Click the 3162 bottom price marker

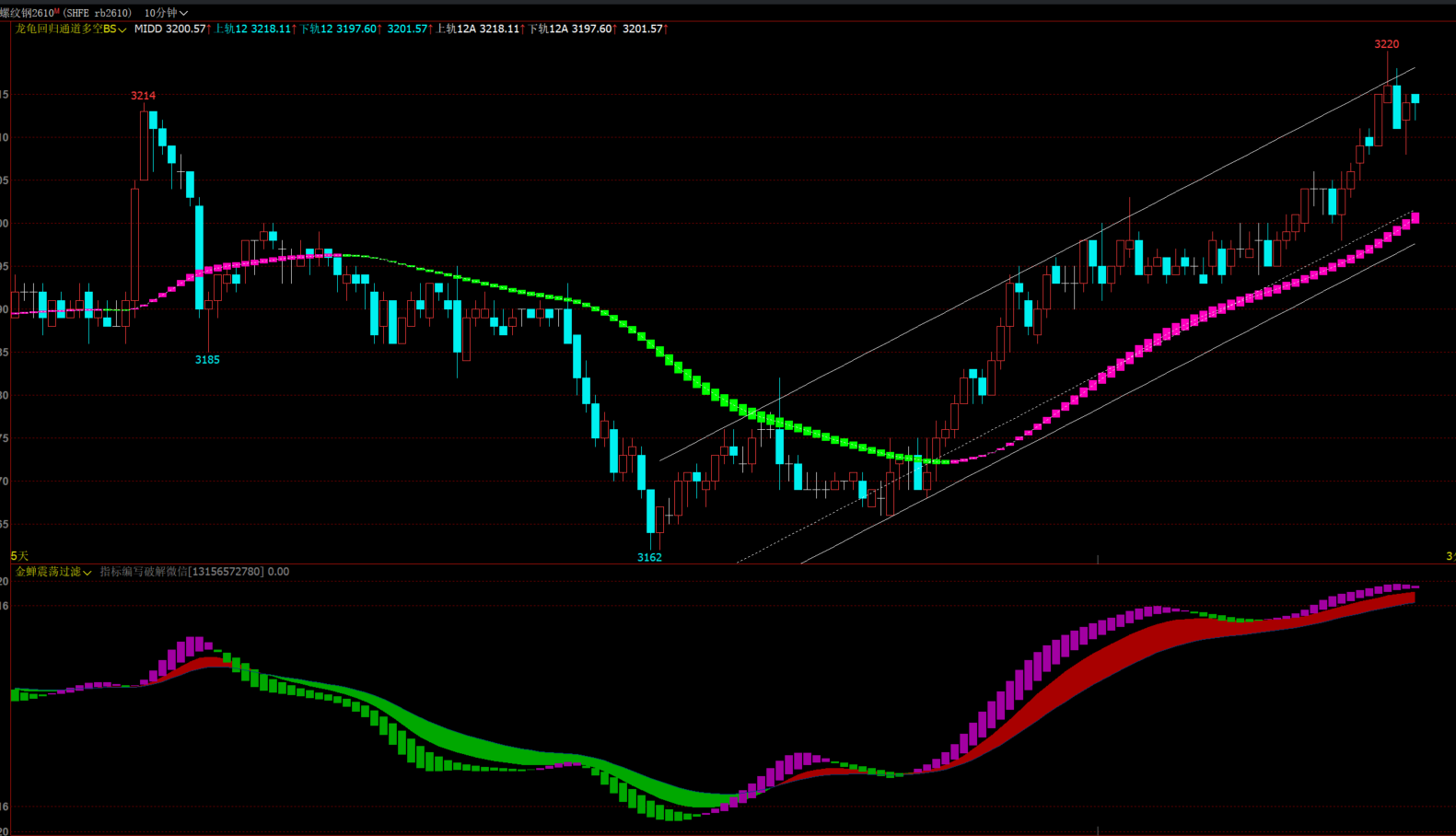point(649,557)
